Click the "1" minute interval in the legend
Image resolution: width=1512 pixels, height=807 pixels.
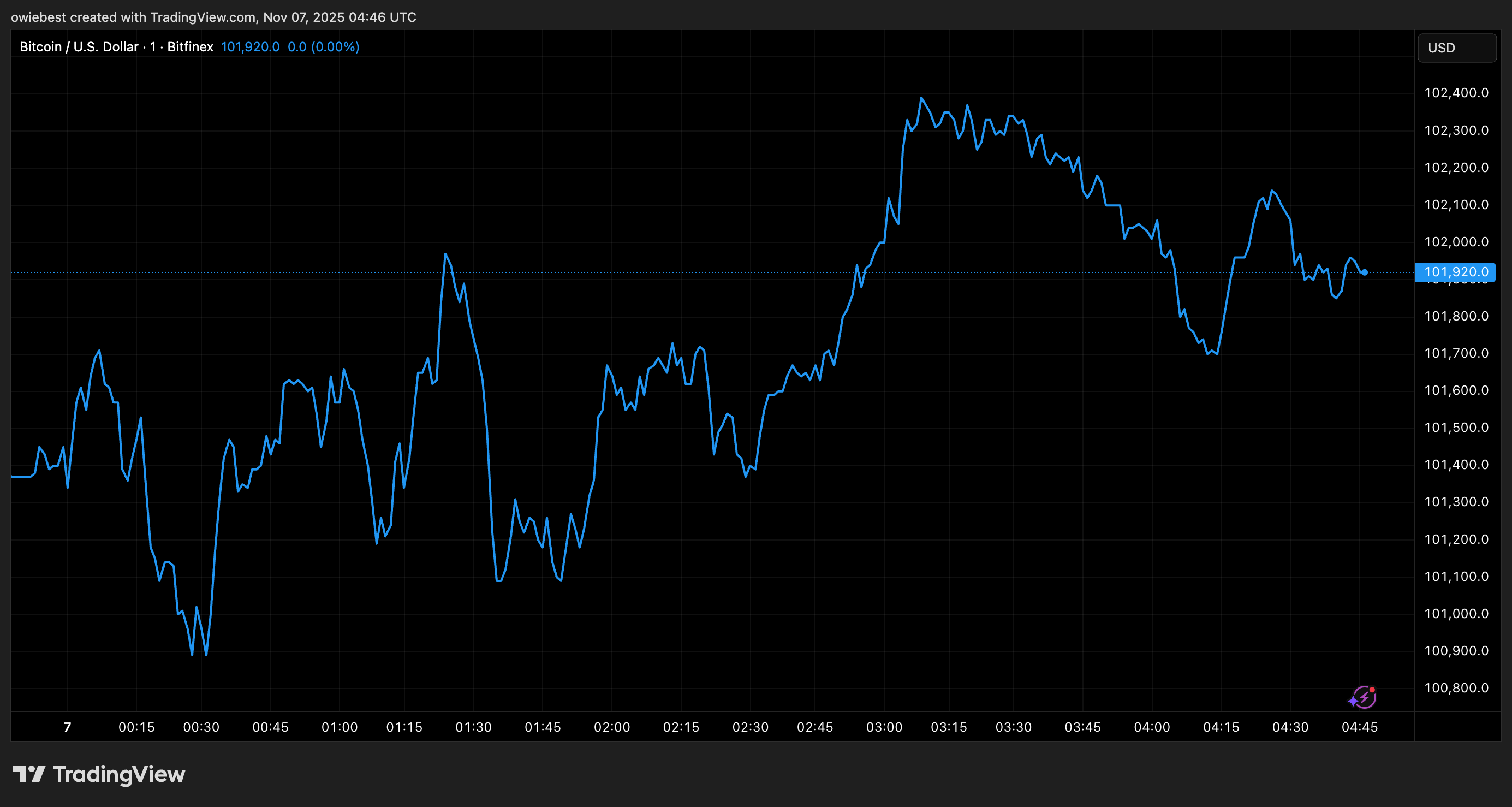pyautogui.click(x=154, y=46)
